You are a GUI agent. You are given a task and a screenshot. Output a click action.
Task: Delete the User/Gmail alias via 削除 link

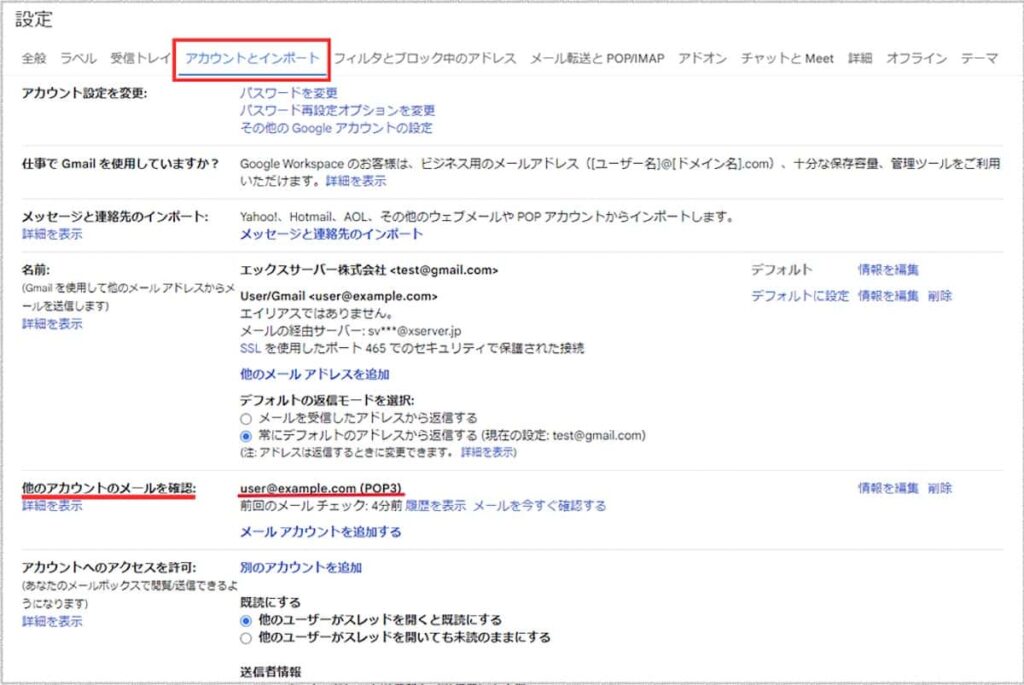coord(940,296)
